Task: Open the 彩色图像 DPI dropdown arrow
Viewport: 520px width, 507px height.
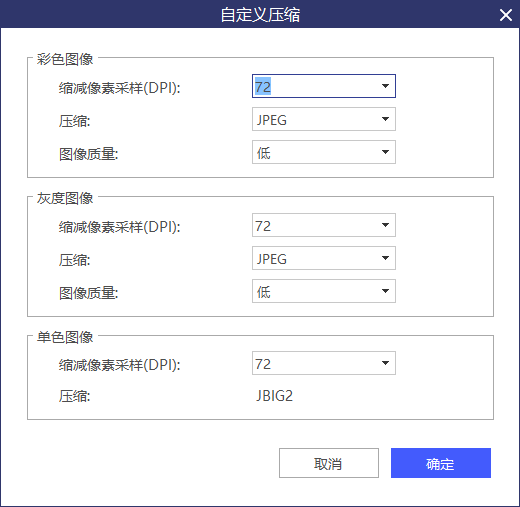Action: pos(385,86)
